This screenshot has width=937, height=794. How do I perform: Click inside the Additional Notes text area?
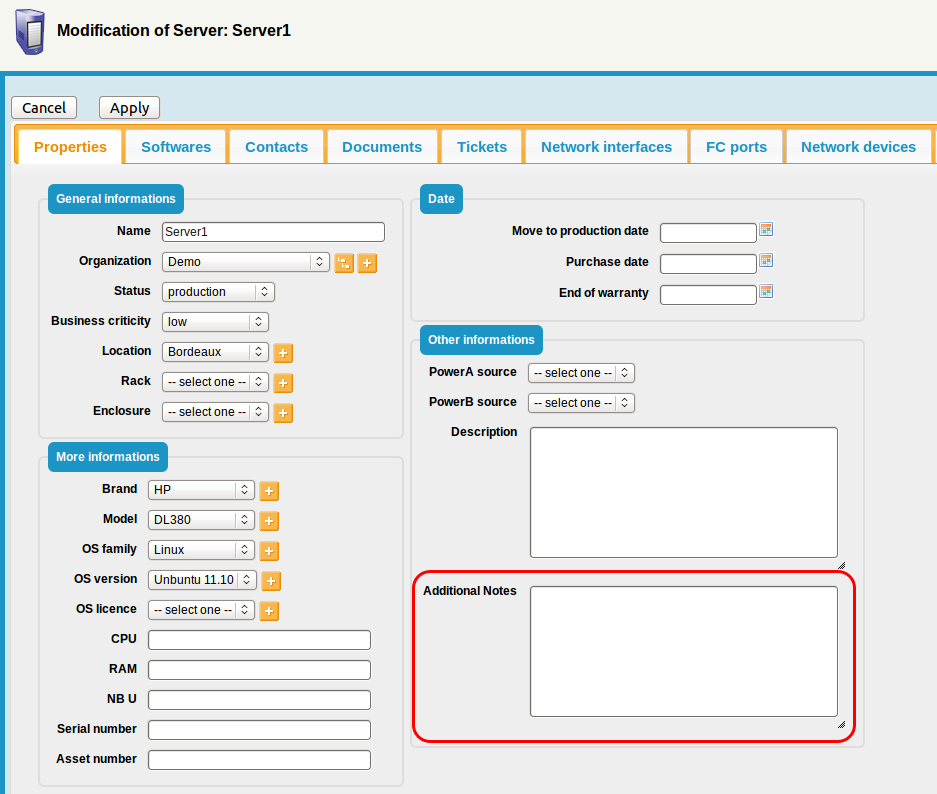[683, 651]
